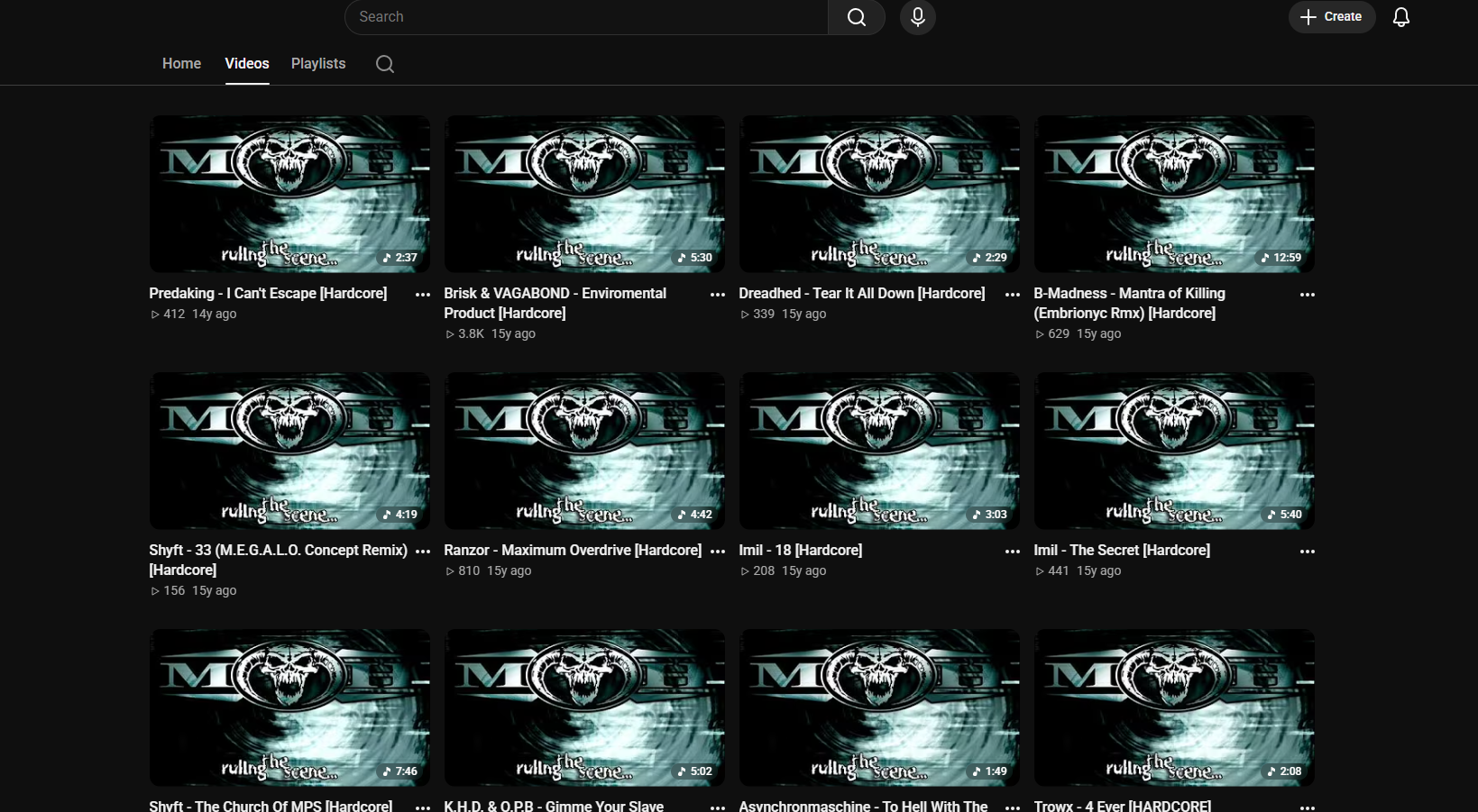Play the 2:29 Dreadhed thumbnail

(x=879, y=194)
